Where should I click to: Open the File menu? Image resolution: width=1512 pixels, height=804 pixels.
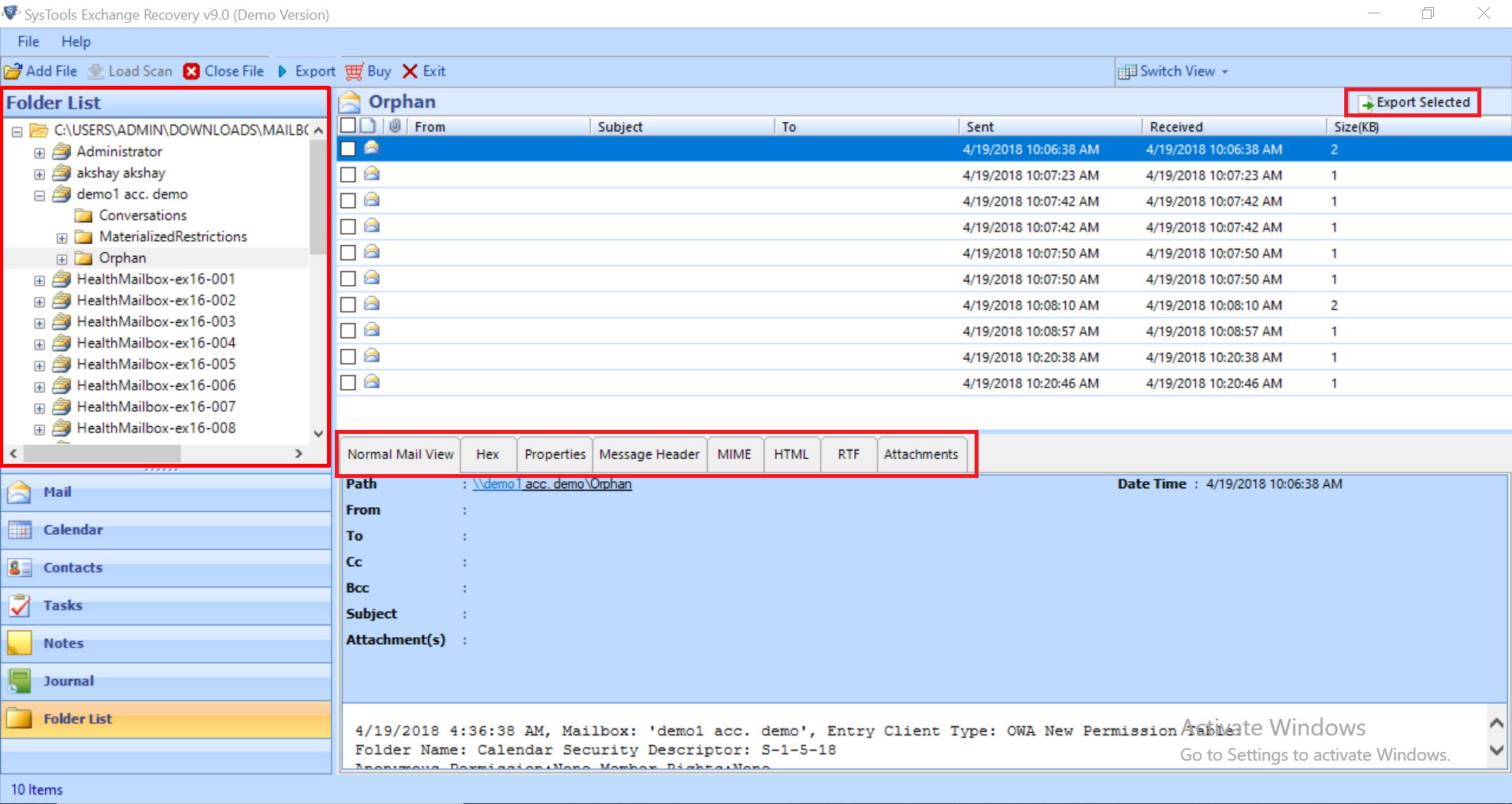pyautogui.click(x=28, y=41)
